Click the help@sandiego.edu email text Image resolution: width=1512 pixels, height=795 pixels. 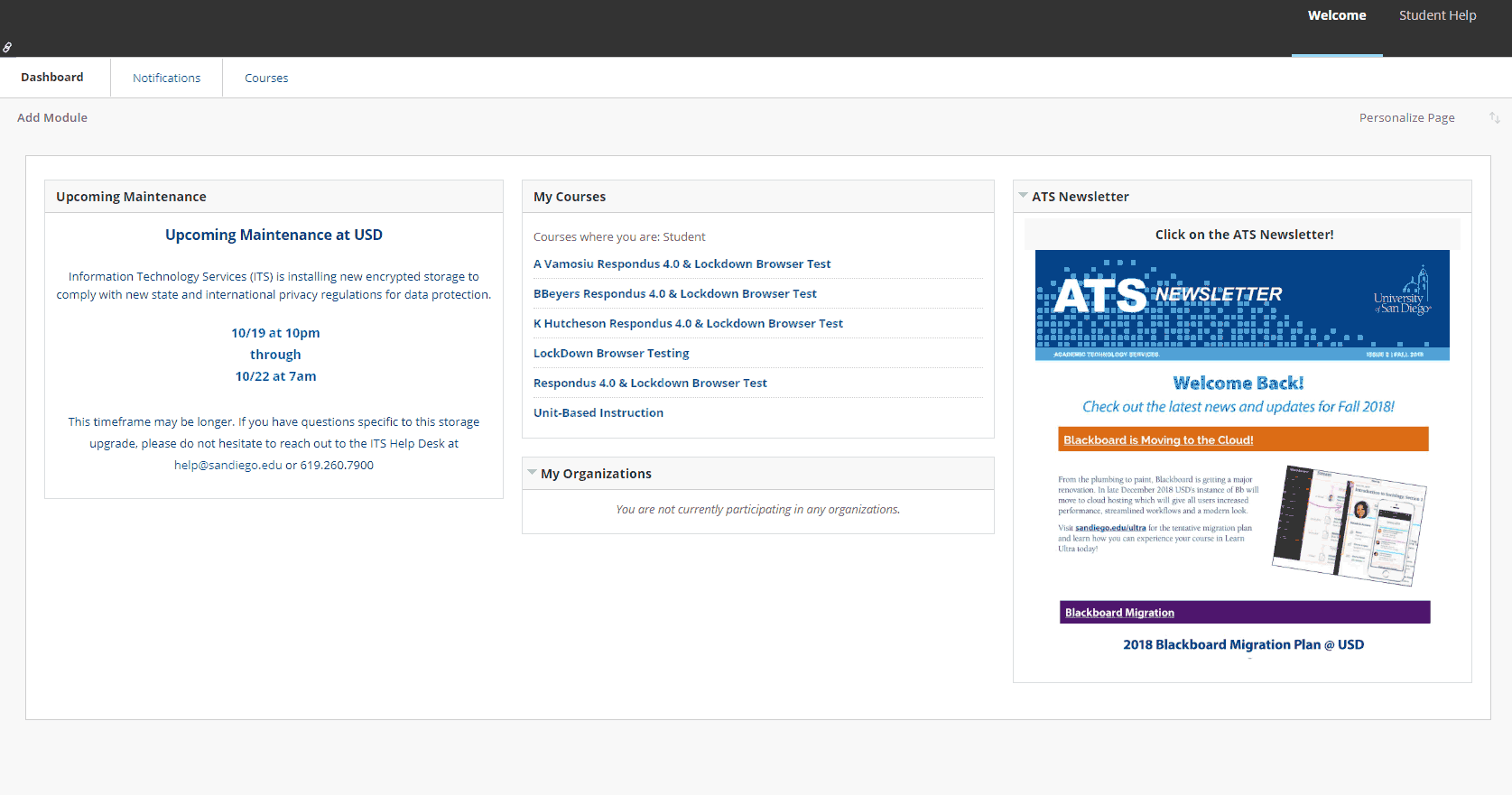228,466
